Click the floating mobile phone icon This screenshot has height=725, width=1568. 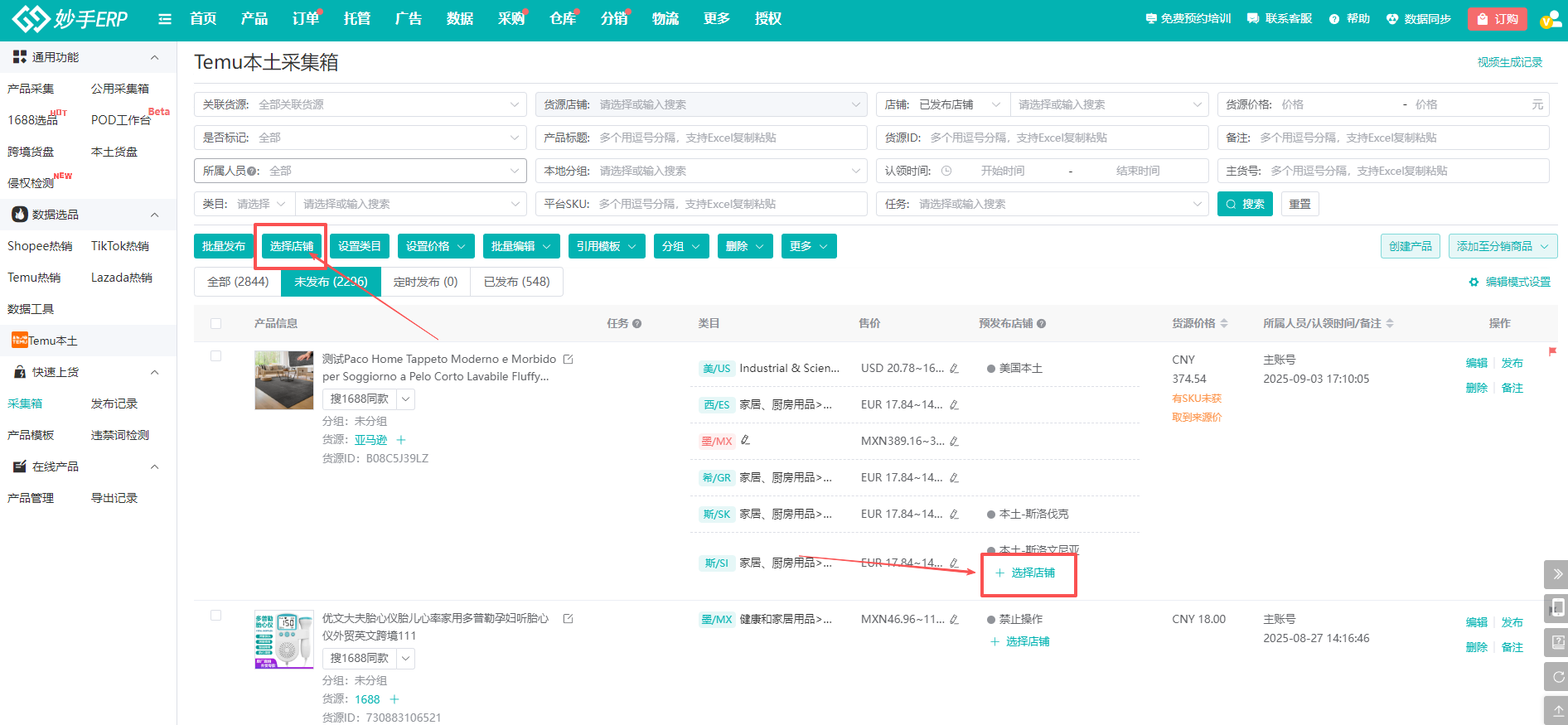pos(1557,607)
